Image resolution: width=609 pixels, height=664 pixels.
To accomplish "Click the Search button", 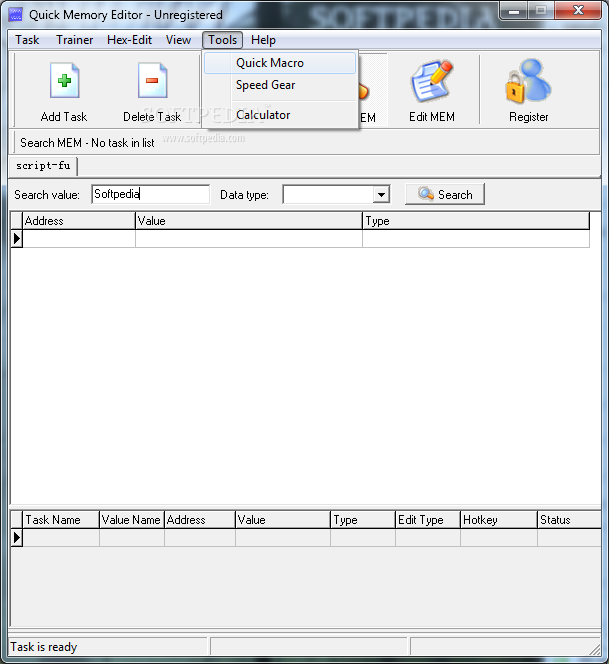I will [x=445, y=194].
